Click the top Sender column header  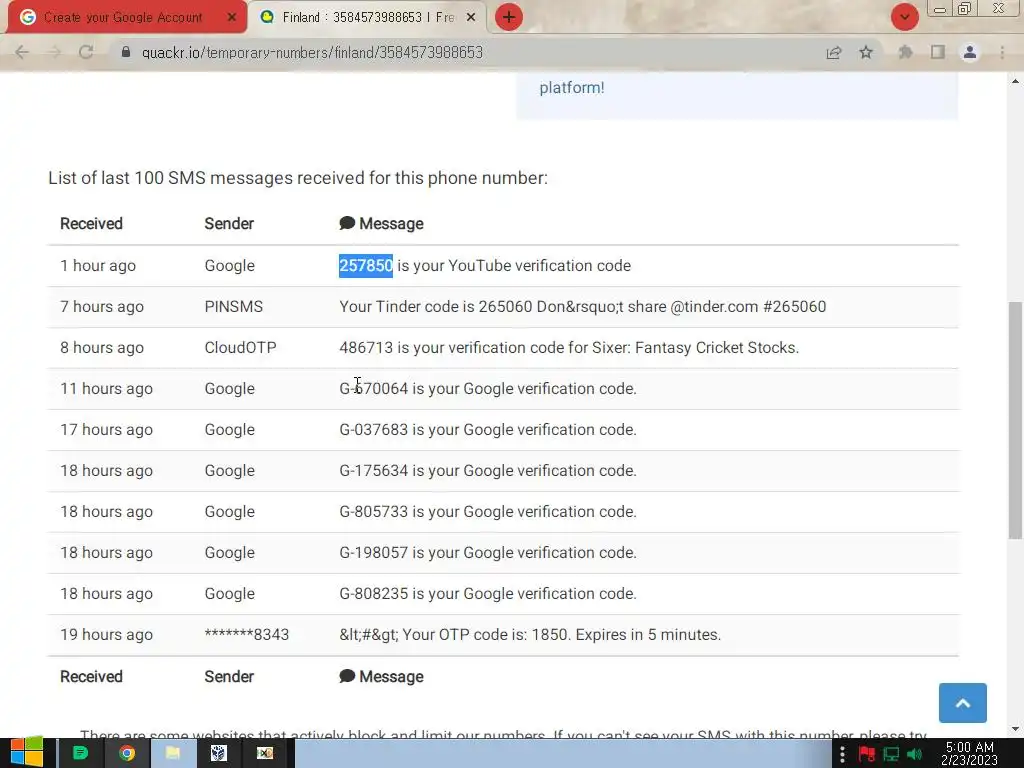pyautogui.click(x=229, y=223)
